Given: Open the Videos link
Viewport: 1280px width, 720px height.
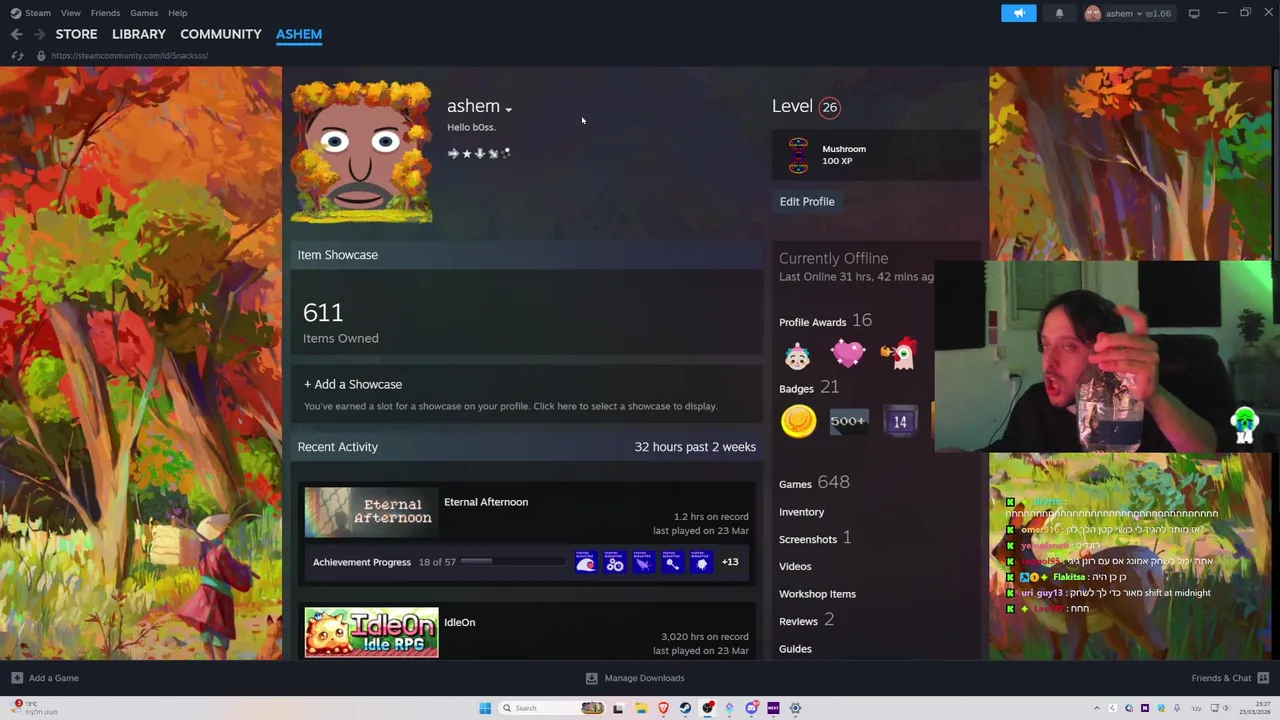Looking at the screenshot, I should click(x=795, y=566).
